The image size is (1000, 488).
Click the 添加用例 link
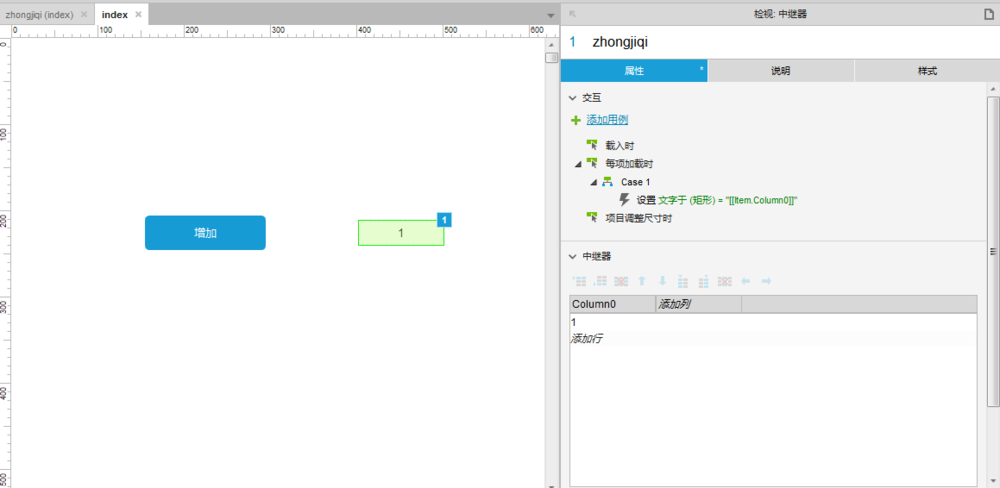(x=608, y=120)
